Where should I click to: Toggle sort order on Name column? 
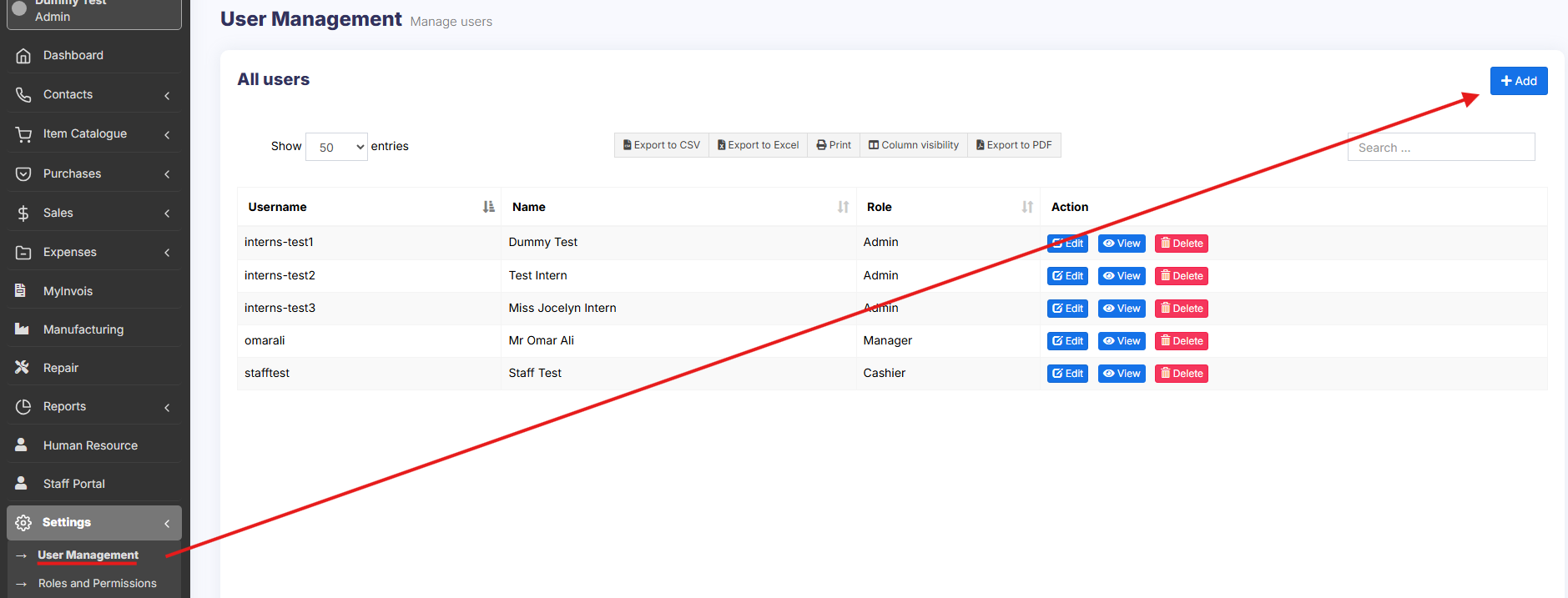click(843, 207)
